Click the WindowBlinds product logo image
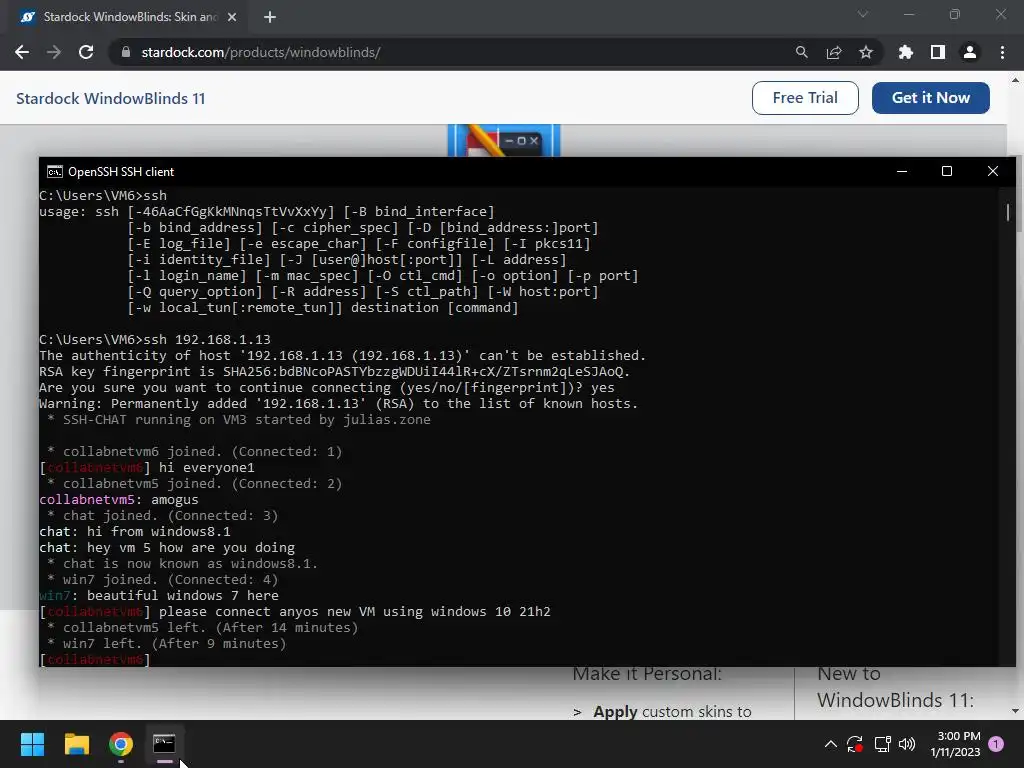 click(504, 140)
